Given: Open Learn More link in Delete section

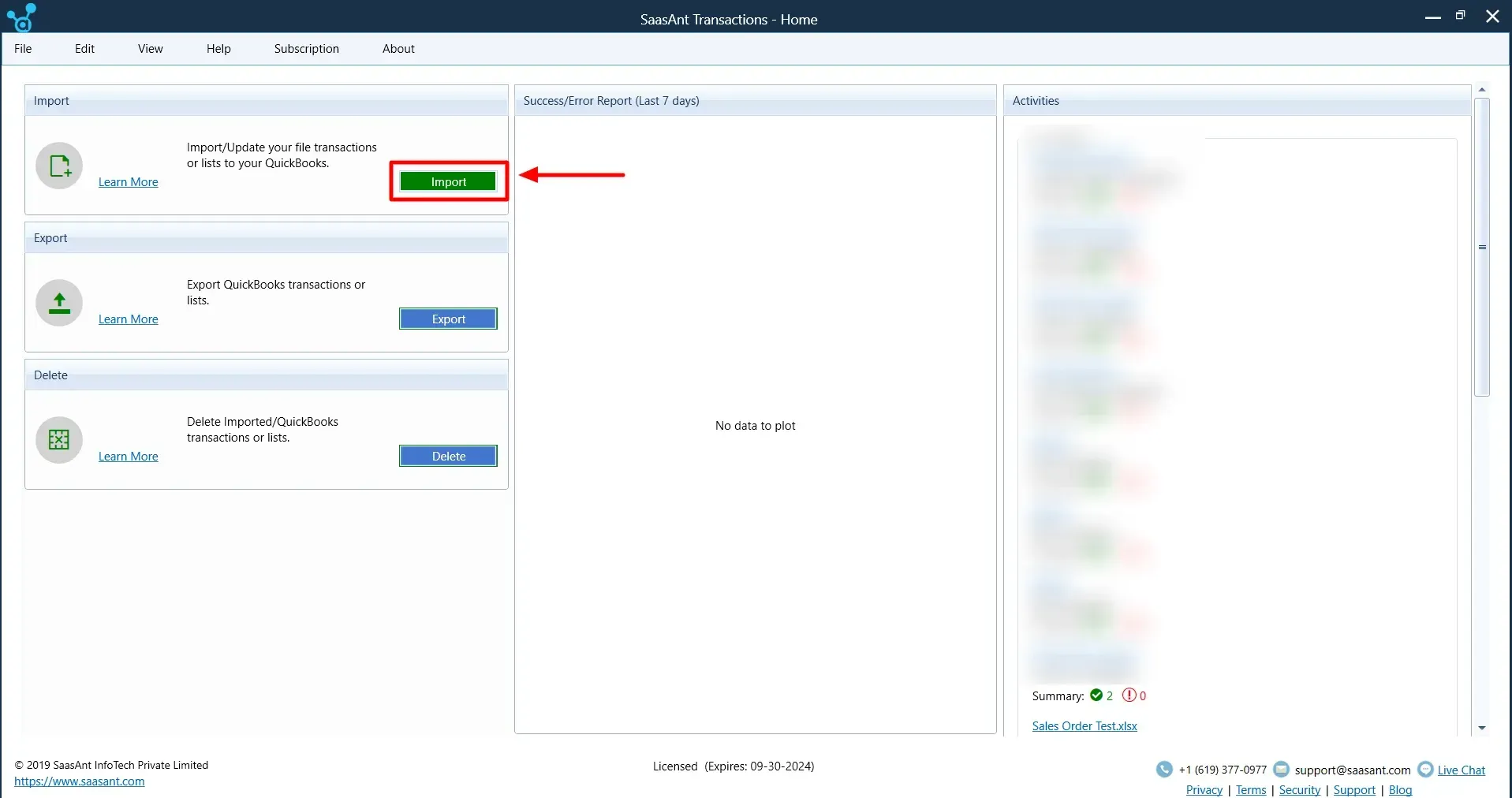Looking at the screenshot, I should point(129,457).
